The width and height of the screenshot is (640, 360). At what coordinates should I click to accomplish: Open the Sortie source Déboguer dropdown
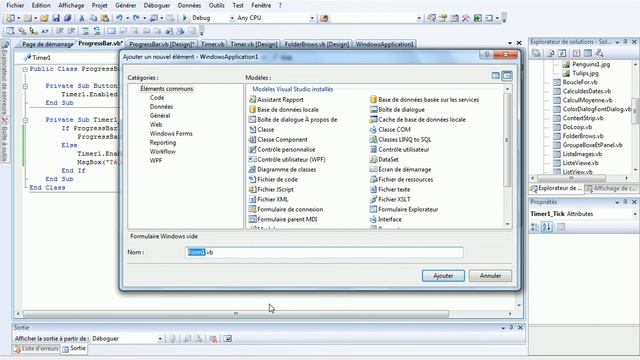point(160,339)
